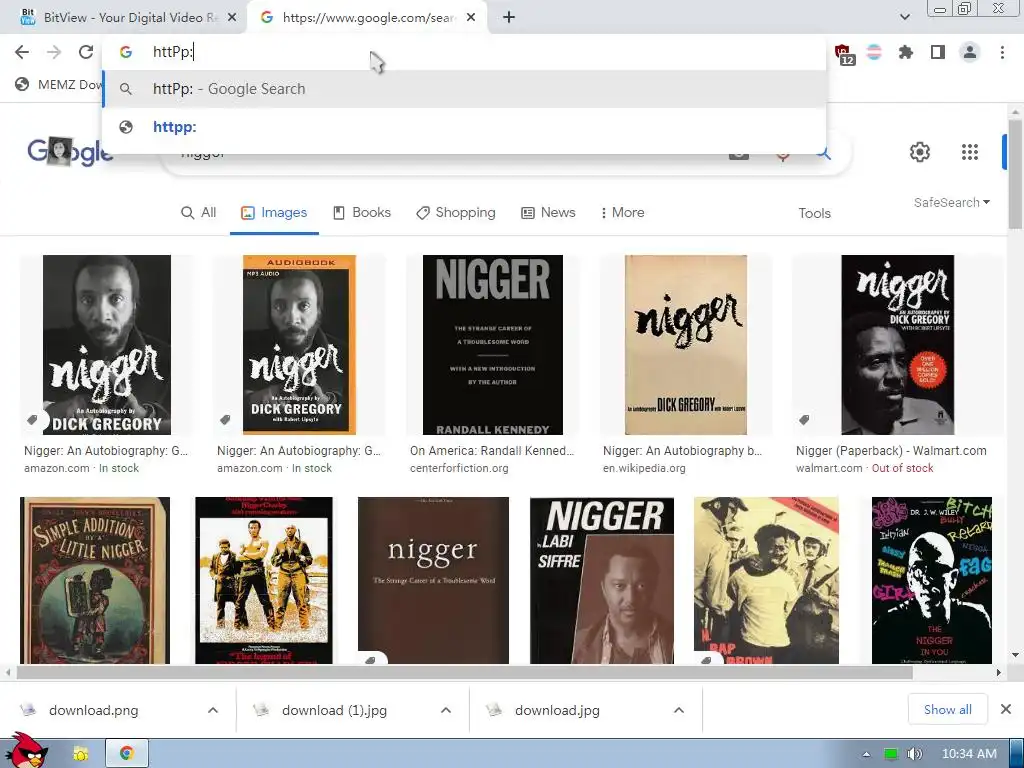Open the Labi Siffre album cover thumbnail
This screenshot has height=768, width=1024.
601,581
